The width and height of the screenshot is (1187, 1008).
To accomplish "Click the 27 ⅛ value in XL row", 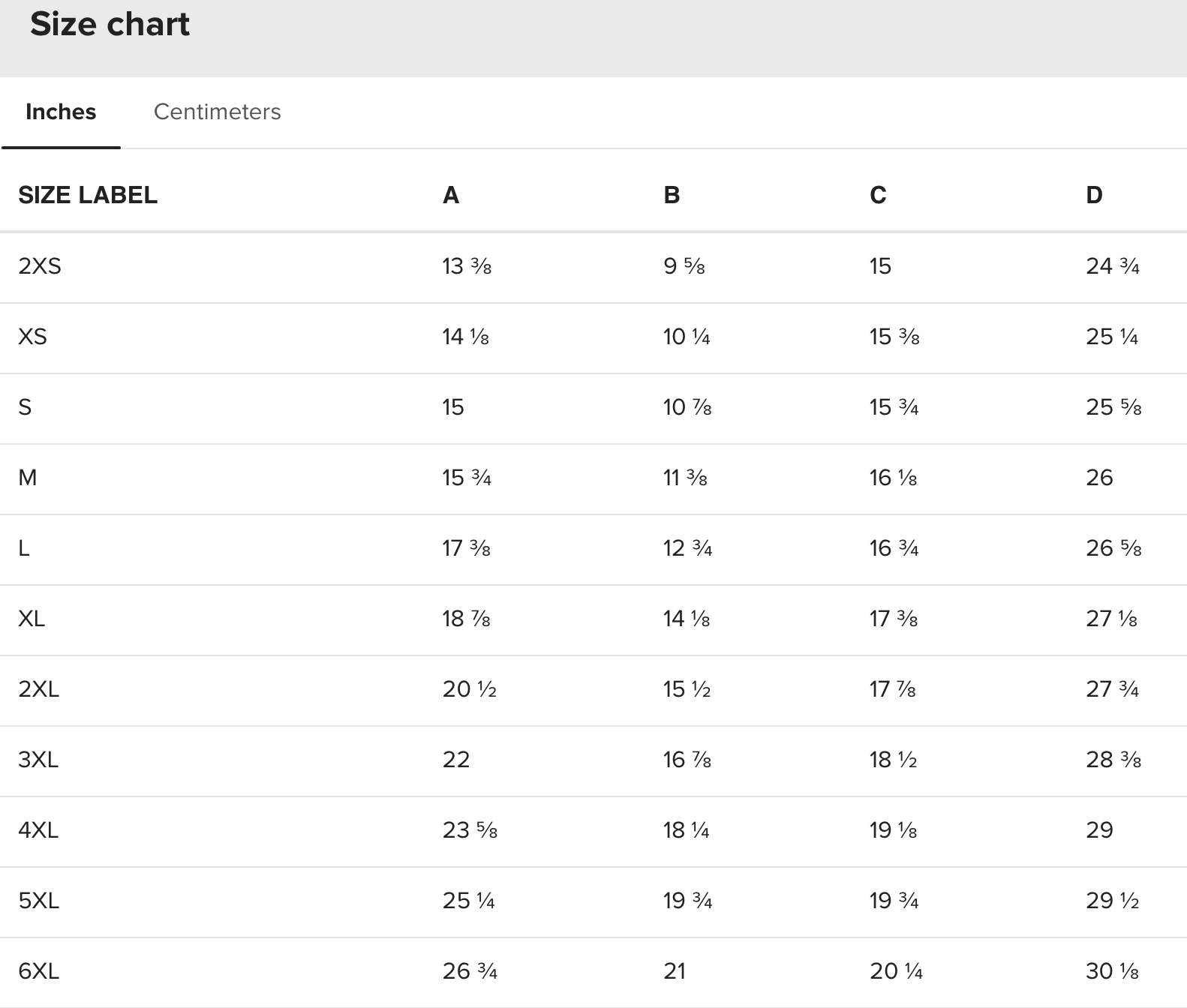I will (x=1111, y=619).
